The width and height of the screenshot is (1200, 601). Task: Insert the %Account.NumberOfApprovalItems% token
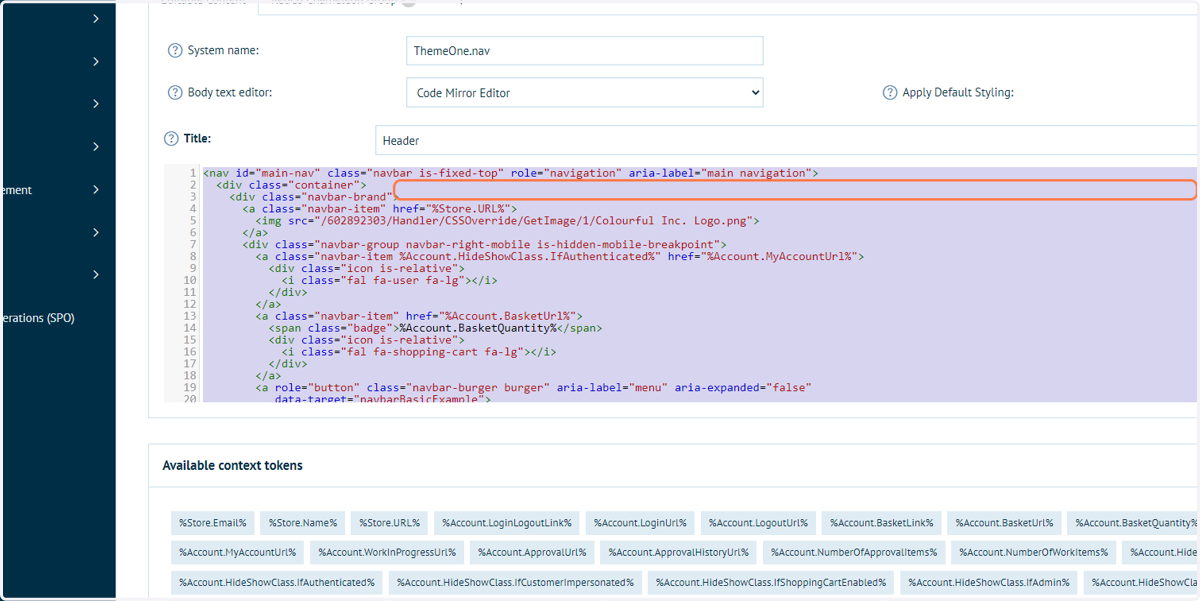pos(854,552)
